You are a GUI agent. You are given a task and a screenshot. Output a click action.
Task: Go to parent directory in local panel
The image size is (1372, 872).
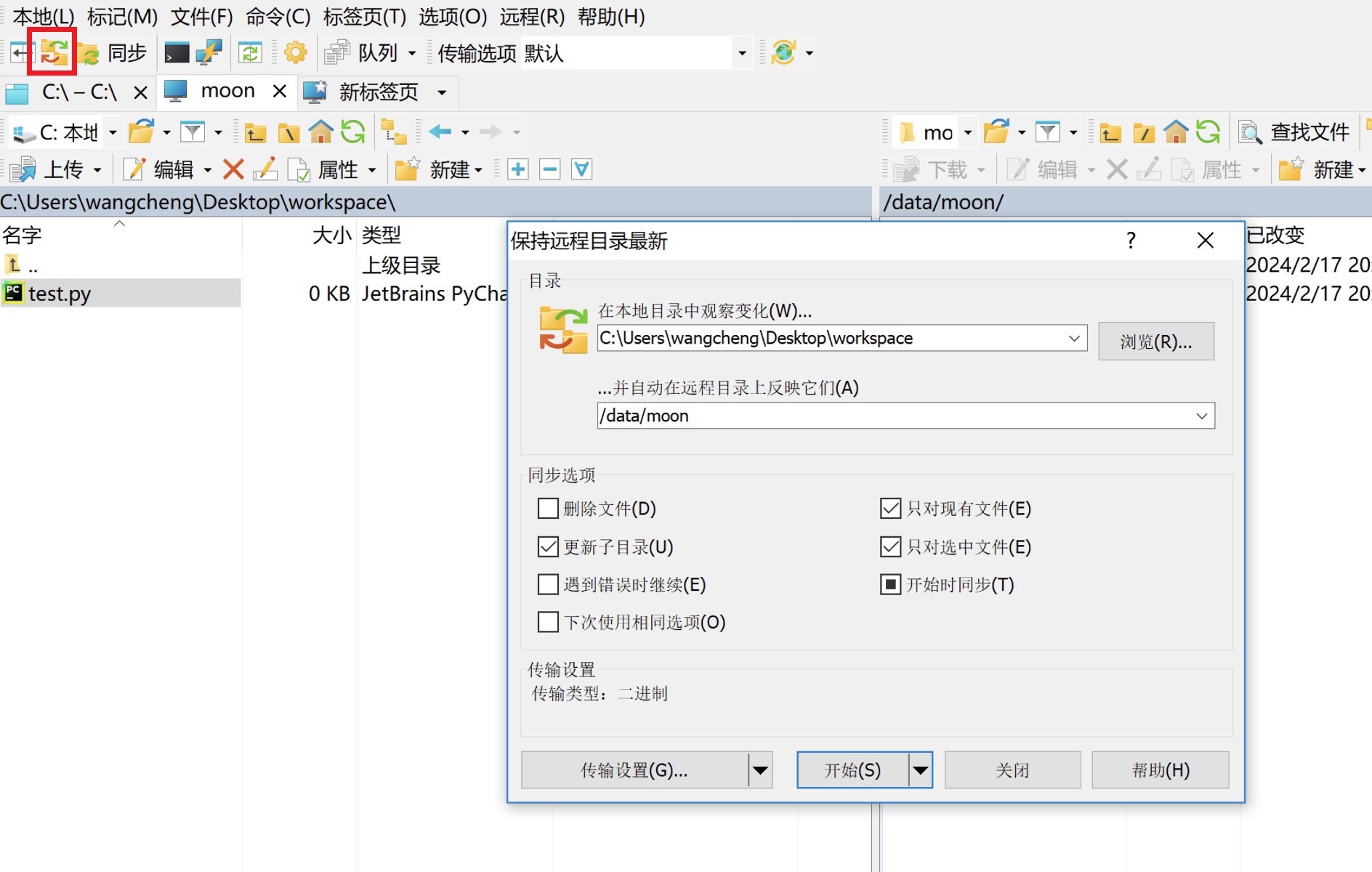pos(255,132)
